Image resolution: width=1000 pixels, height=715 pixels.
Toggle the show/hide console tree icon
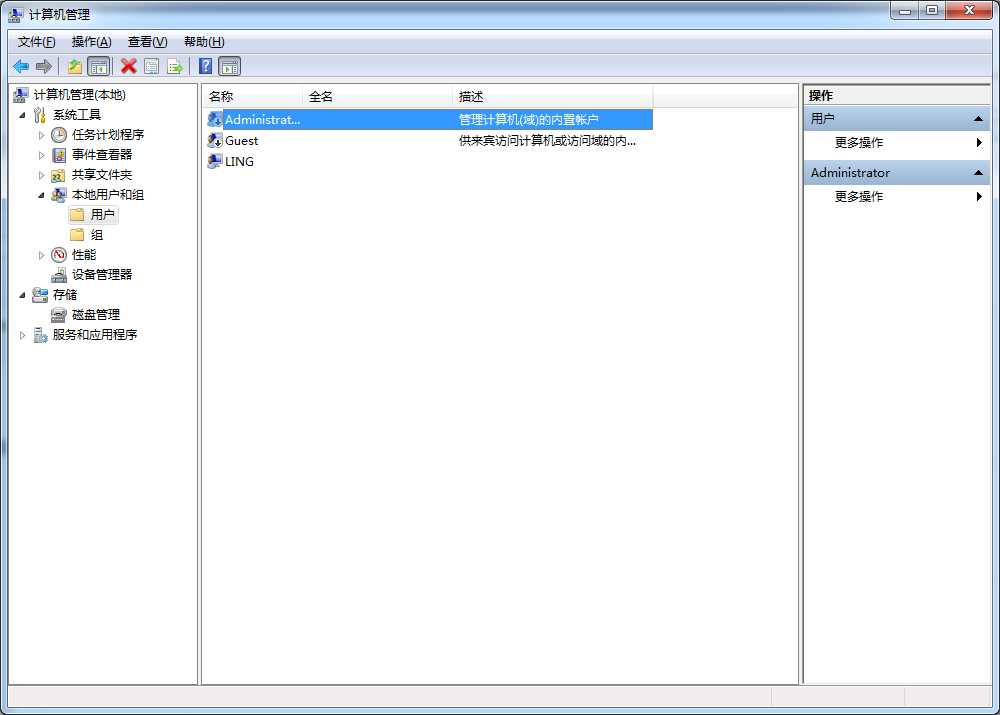(98, 66)
